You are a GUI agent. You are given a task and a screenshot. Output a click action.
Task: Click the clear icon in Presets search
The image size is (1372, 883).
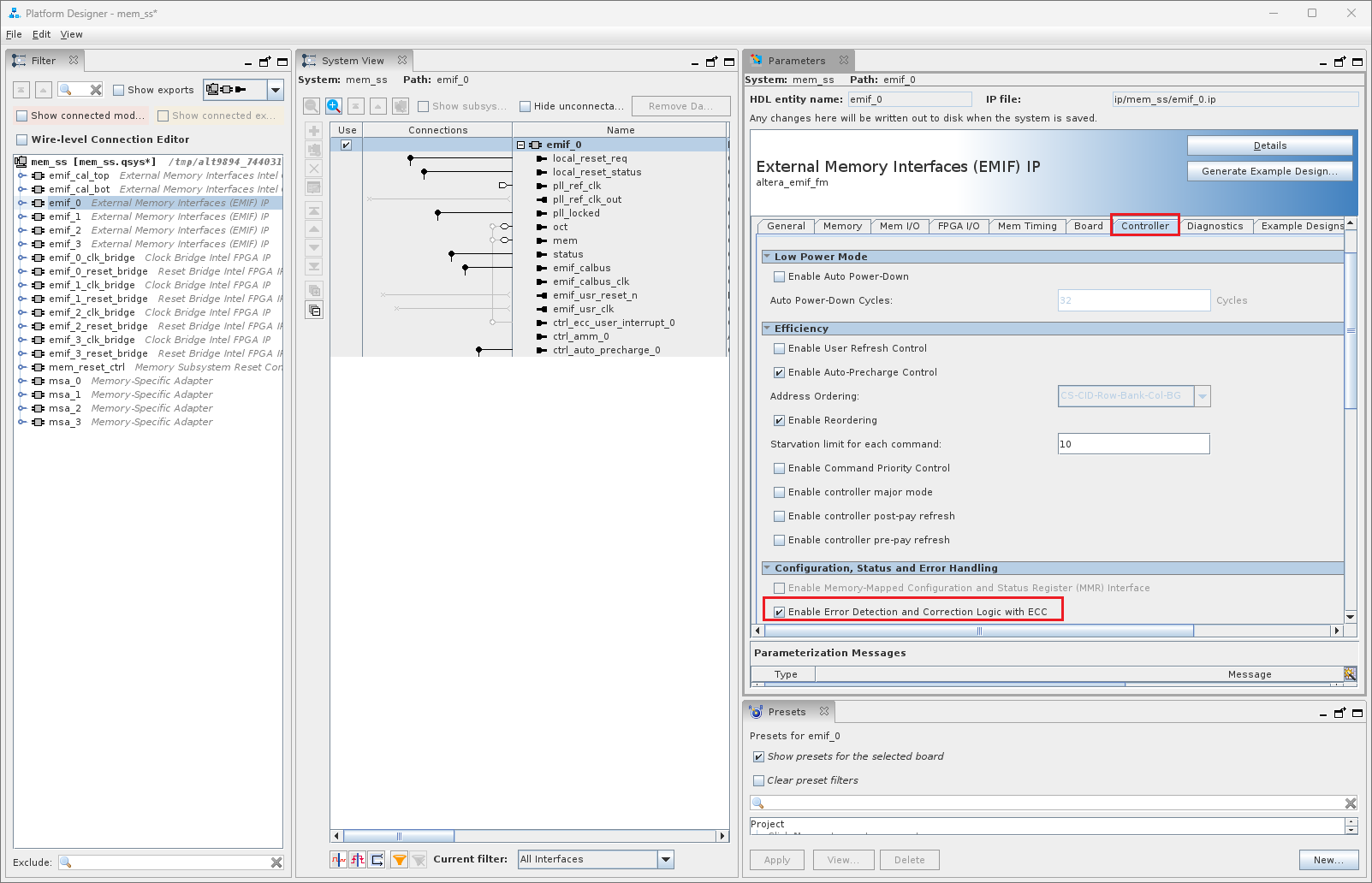[1350, 803]
